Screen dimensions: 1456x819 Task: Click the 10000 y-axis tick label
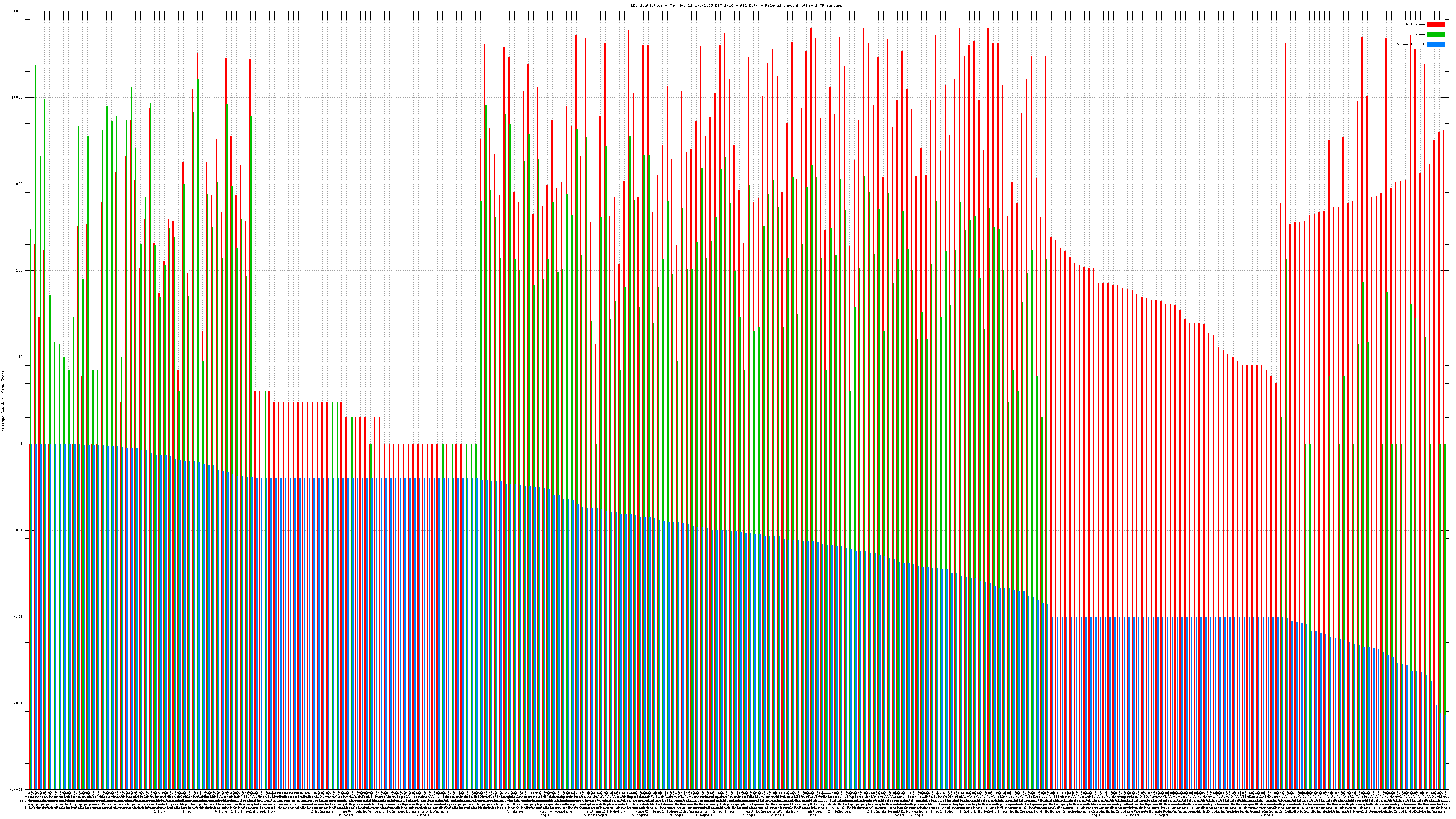18,98
